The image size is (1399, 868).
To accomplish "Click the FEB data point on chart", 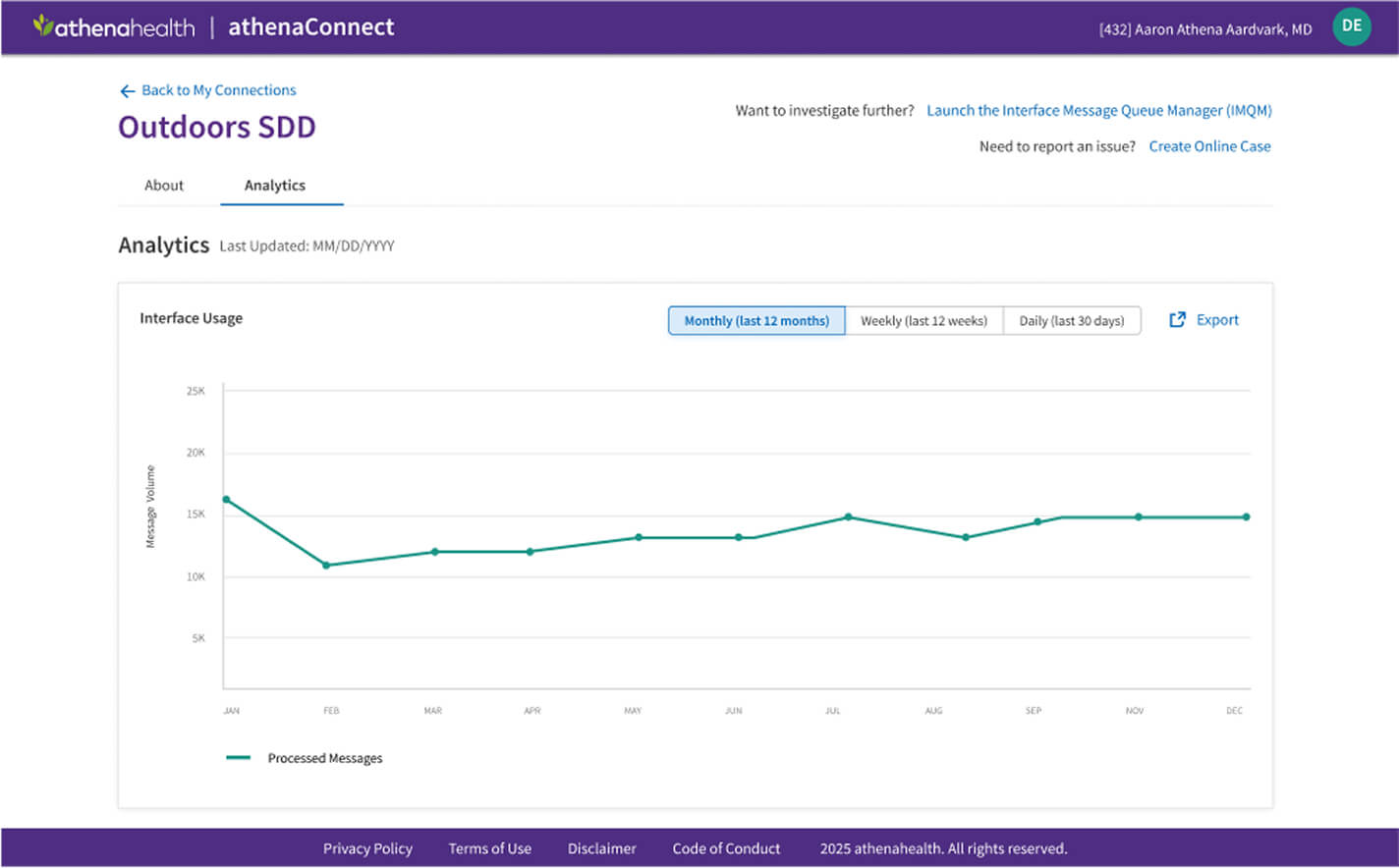I will click(326, 566).
